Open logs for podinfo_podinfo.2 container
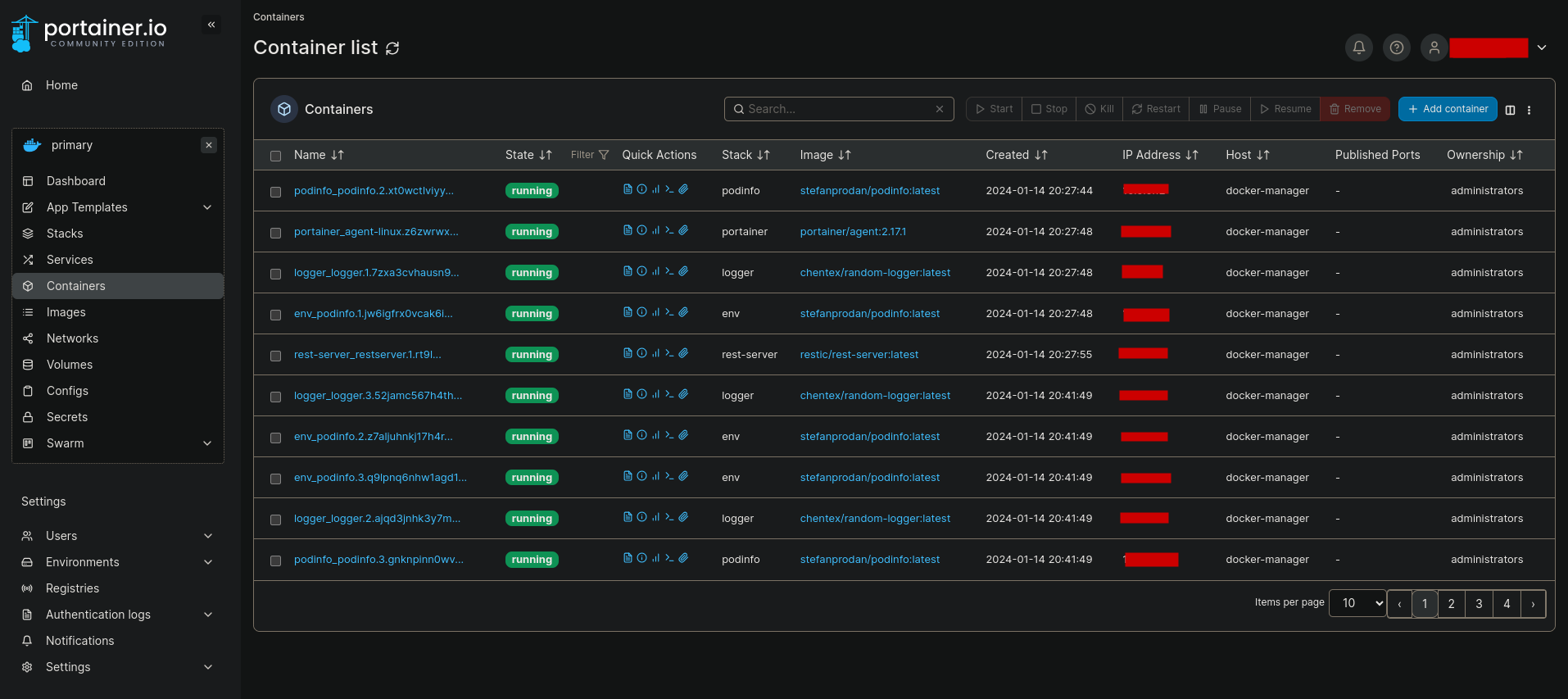This screenshot has height=699, width=1568. tap(628, 189)
